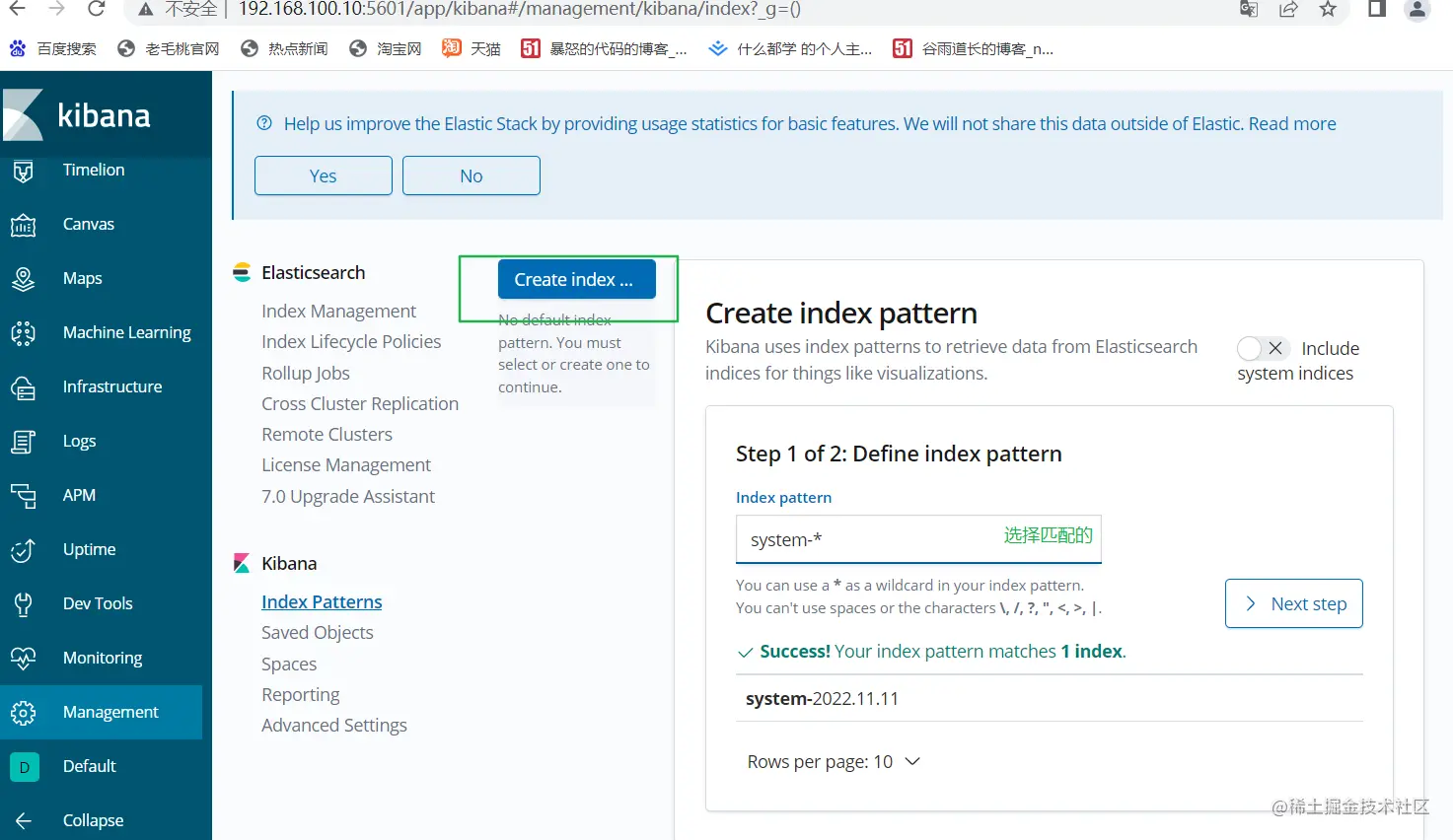Screen dimensions: 1453x840
Task: Open the Monitoring heartbeat icon
Action: [x=23, y=659]
